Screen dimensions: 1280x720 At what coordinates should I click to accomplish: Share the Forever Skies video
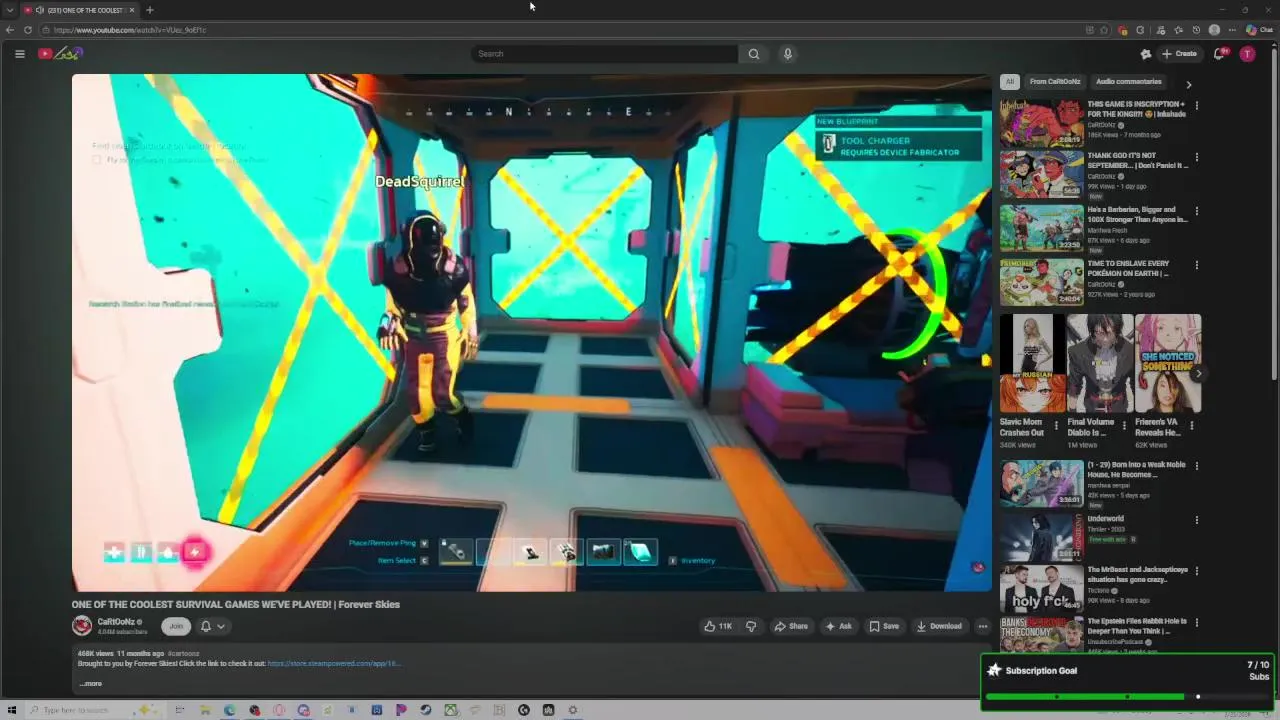(791, 626)
